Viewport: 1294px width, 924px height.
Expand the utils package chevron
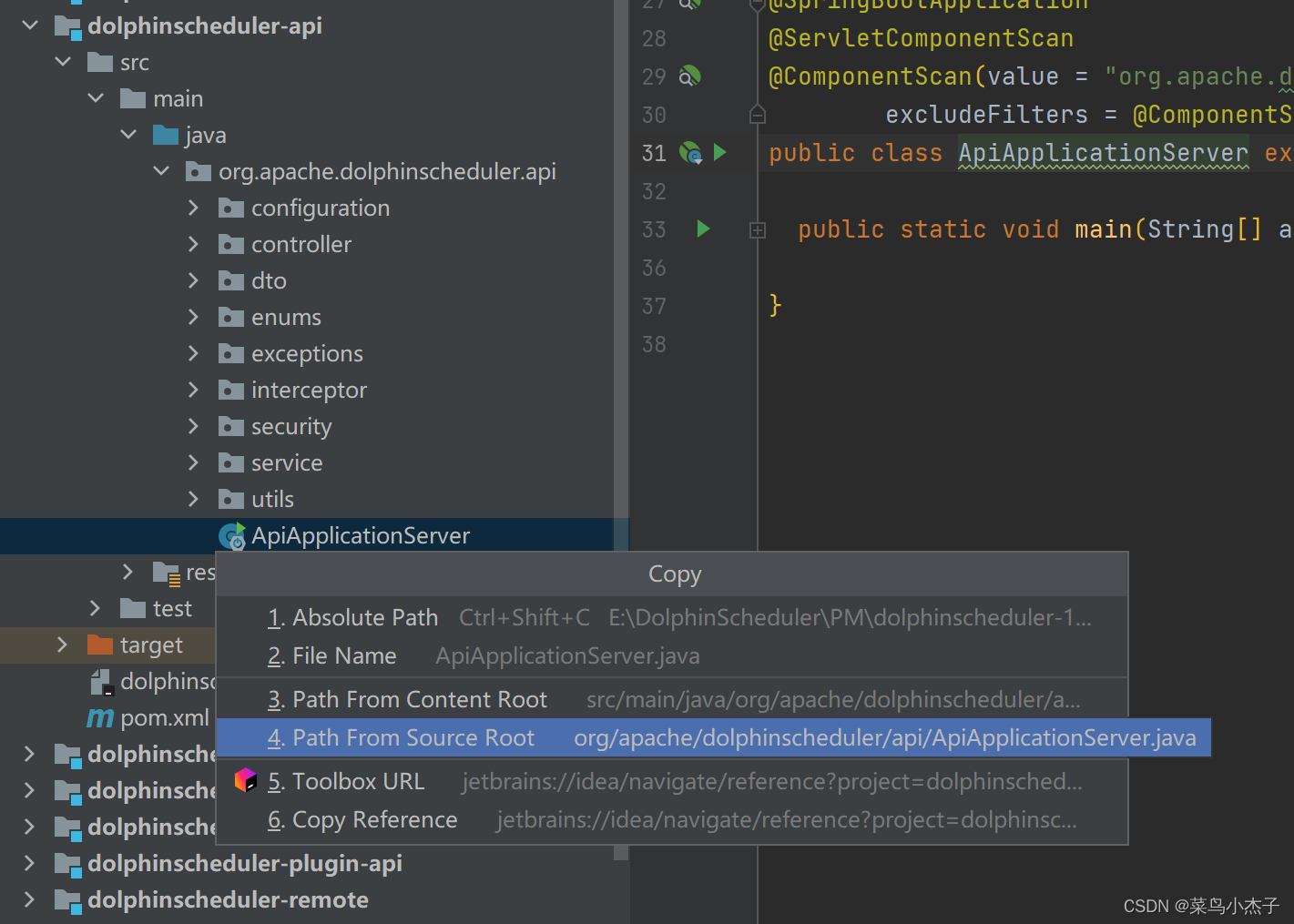193,499
